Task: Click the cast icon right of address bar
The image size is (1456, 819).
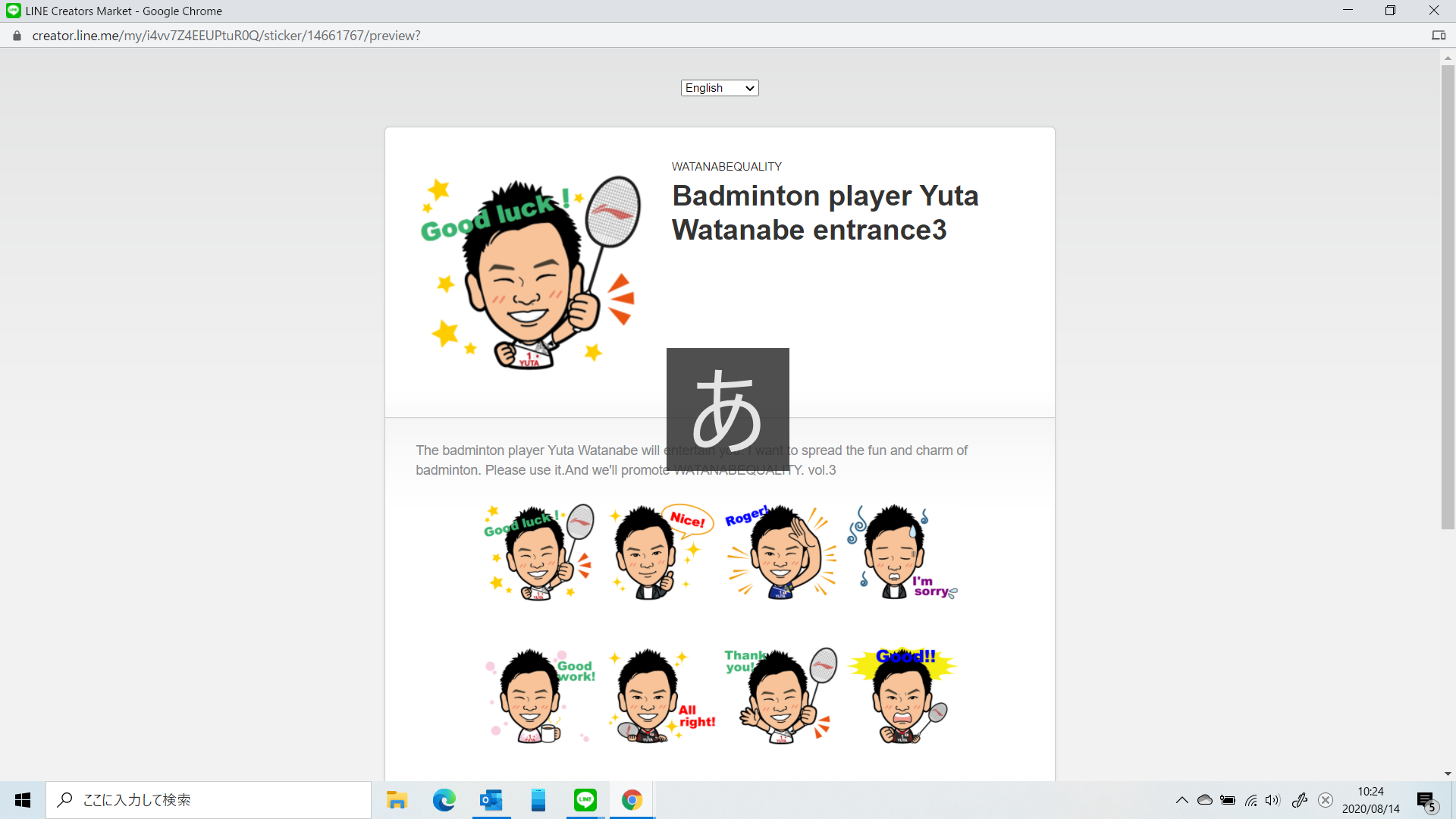Action: coord(1438,36)
